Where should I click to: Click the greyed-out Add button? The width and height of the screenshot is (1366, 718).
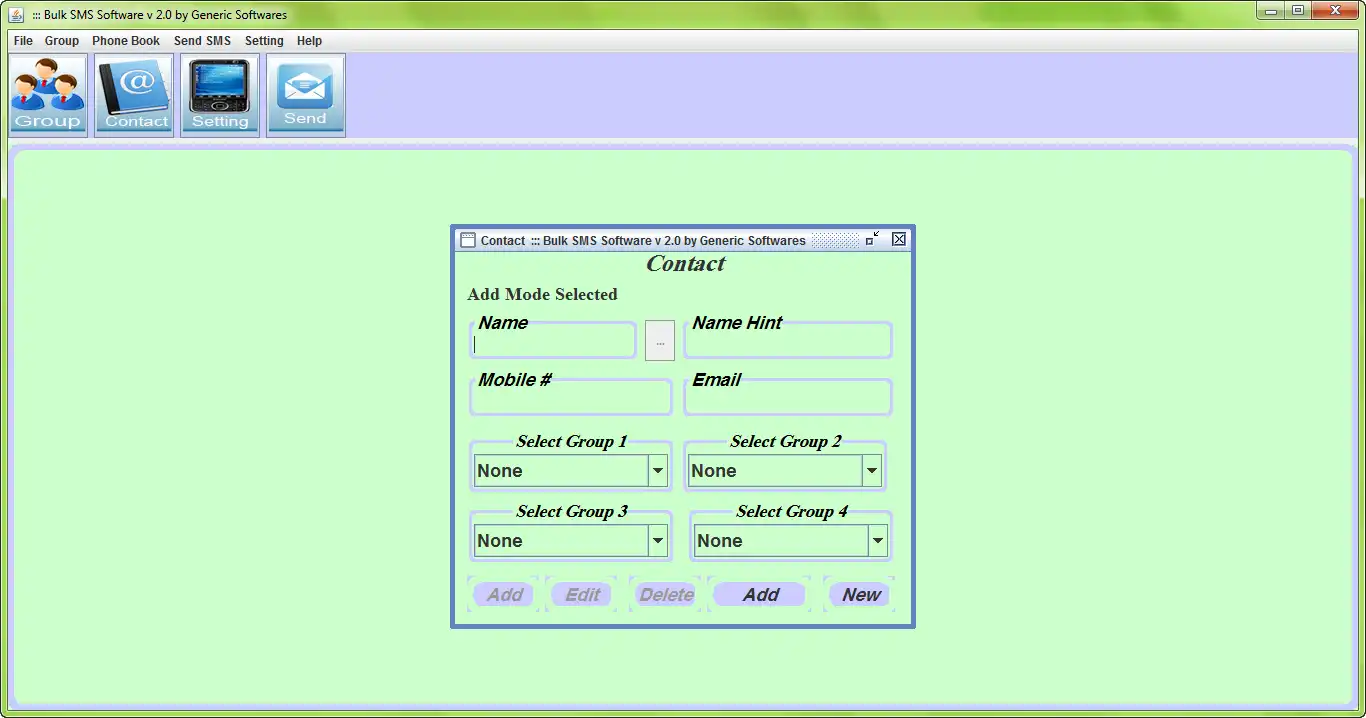click(505, 595)
